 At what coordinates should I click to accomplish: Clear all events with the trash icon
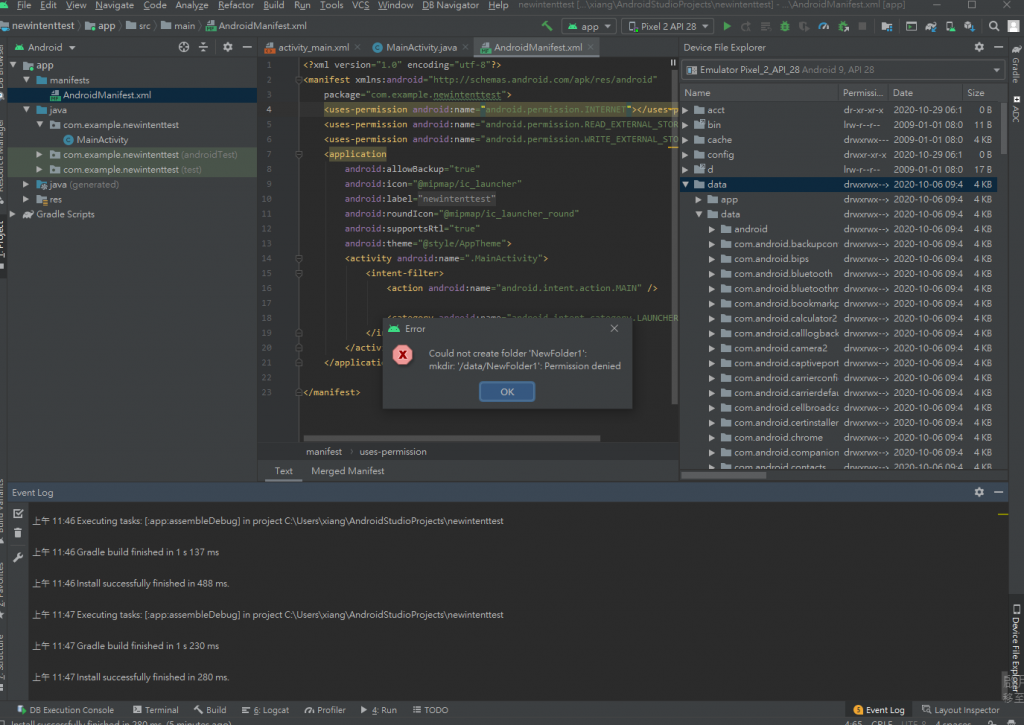tap(18, 534)
